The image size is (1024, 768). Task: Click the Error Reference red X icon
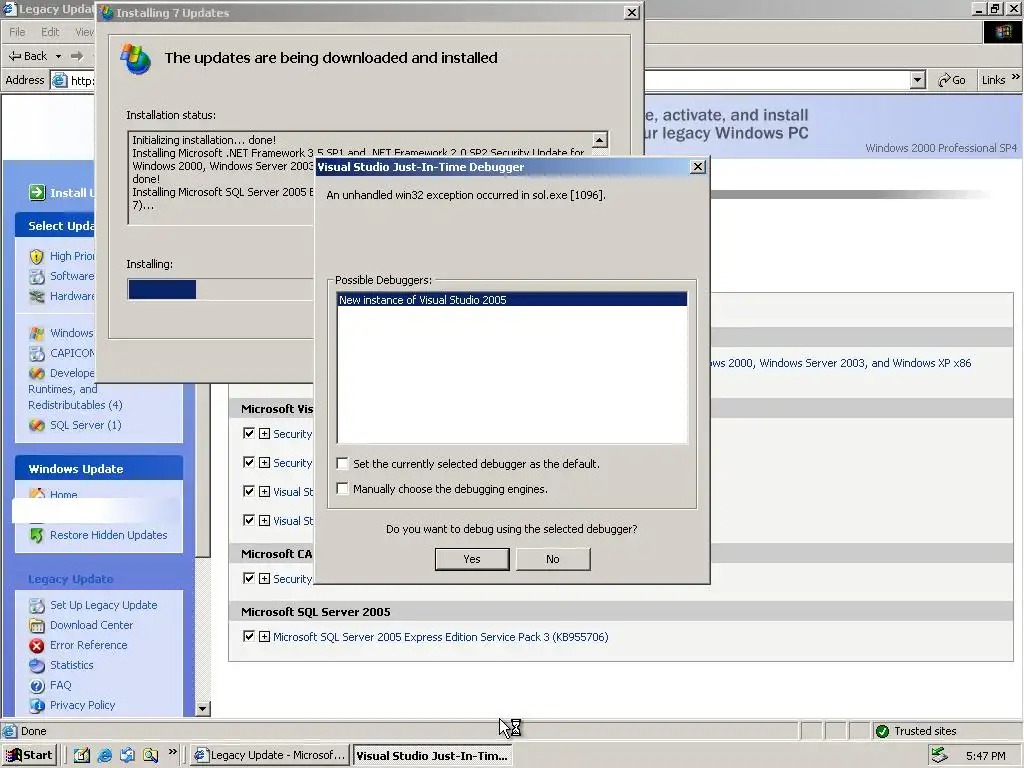(x=37, y=646)
